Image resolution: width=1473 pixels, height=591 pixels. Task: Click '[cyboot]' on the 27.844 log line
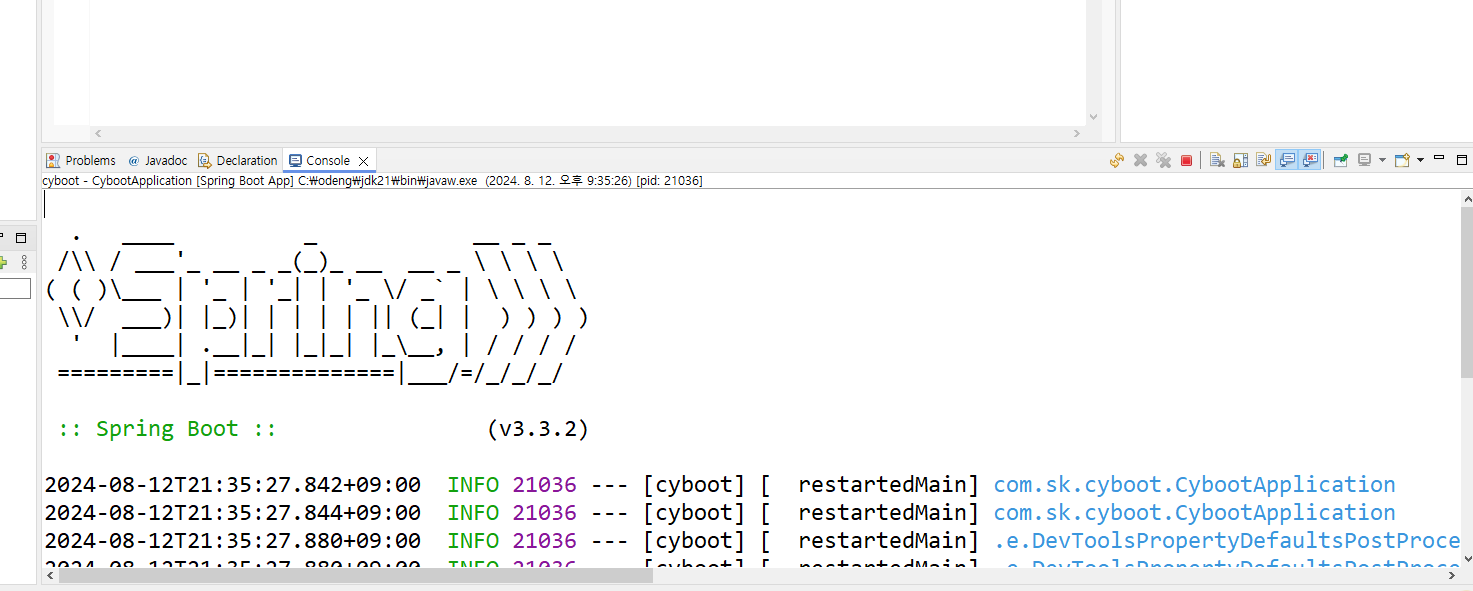tap(694, 513)
